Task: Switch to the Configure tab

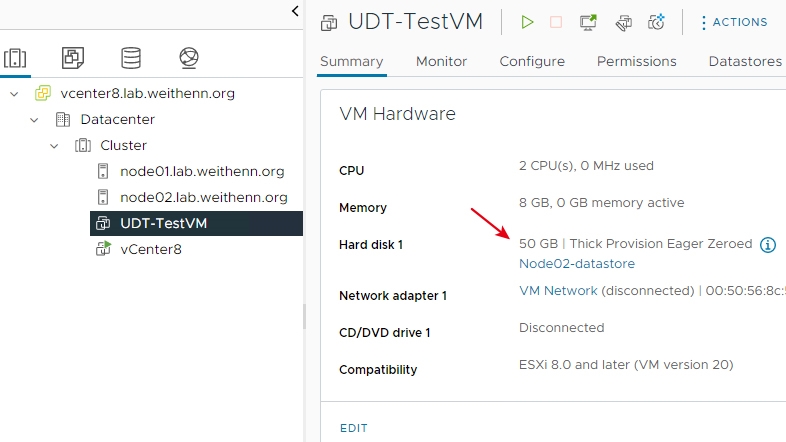Action: click(x=532, y=62)
